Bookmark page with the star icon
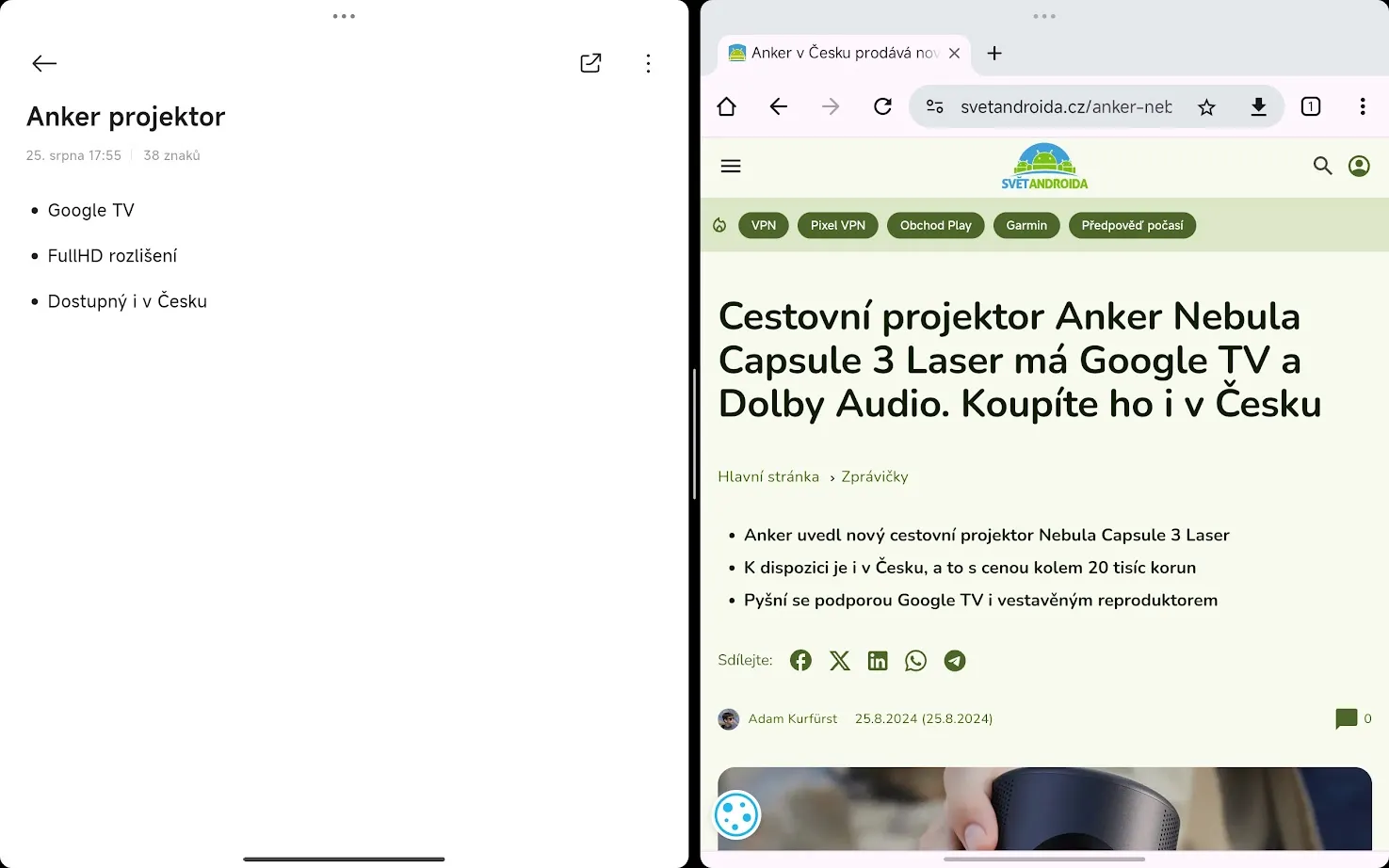The width and height of the screenshot is (1389, 868). 1206,107
